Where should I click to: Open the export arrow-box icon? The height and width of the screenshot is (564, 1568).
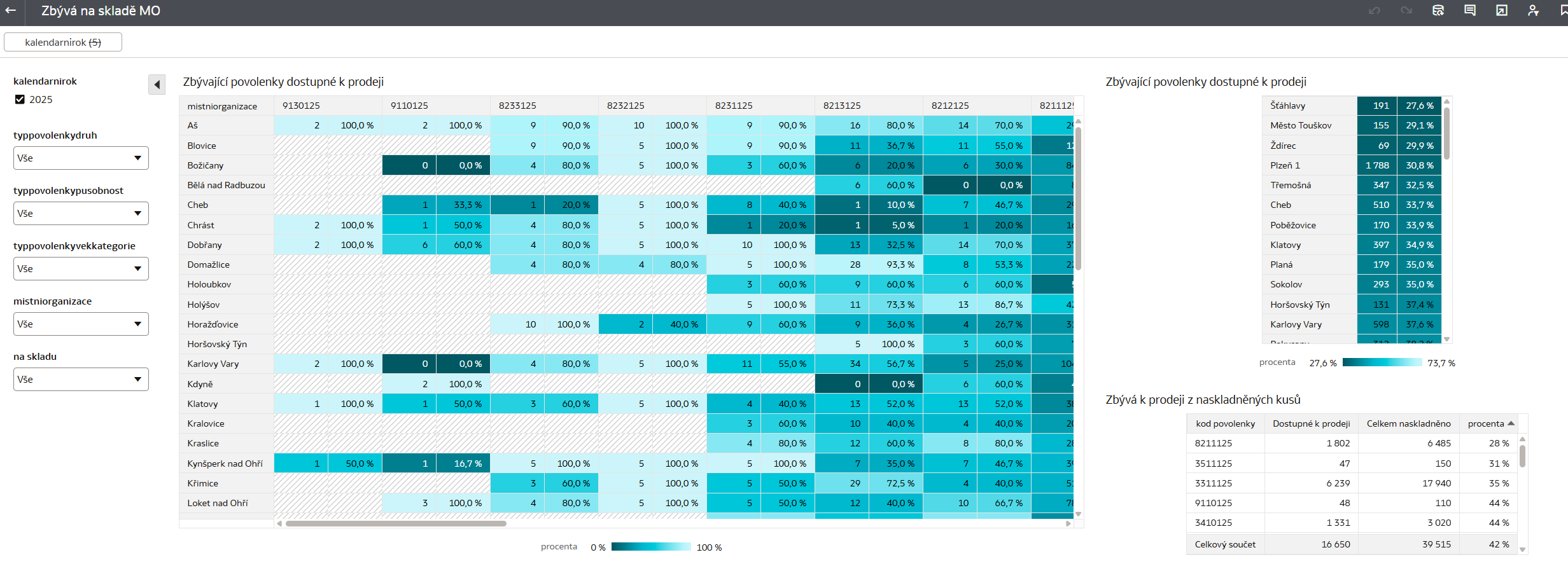[1502, 10]
